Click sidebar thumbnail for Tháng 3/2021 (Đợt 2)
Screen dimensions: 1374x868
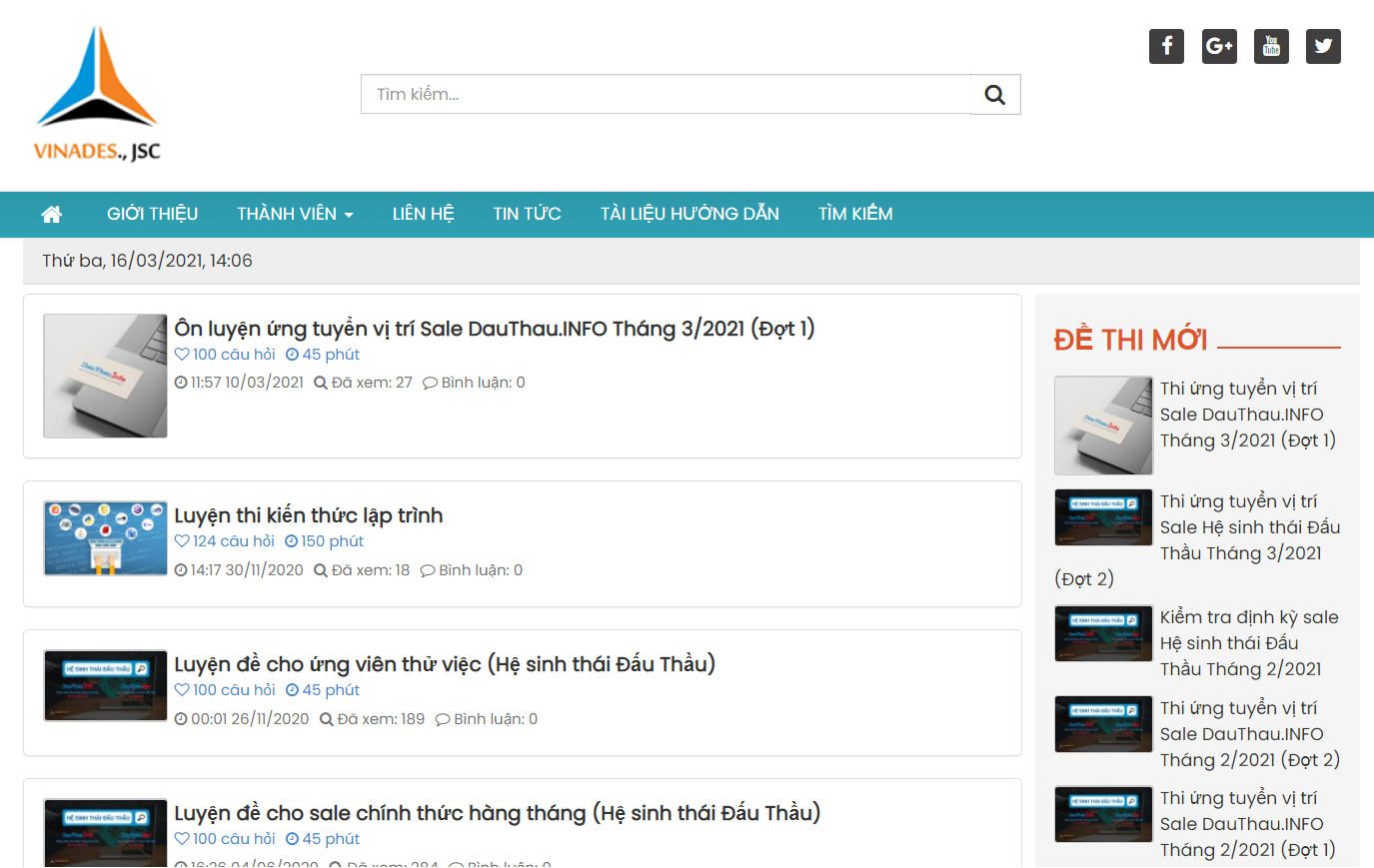tap(1104, 517)
